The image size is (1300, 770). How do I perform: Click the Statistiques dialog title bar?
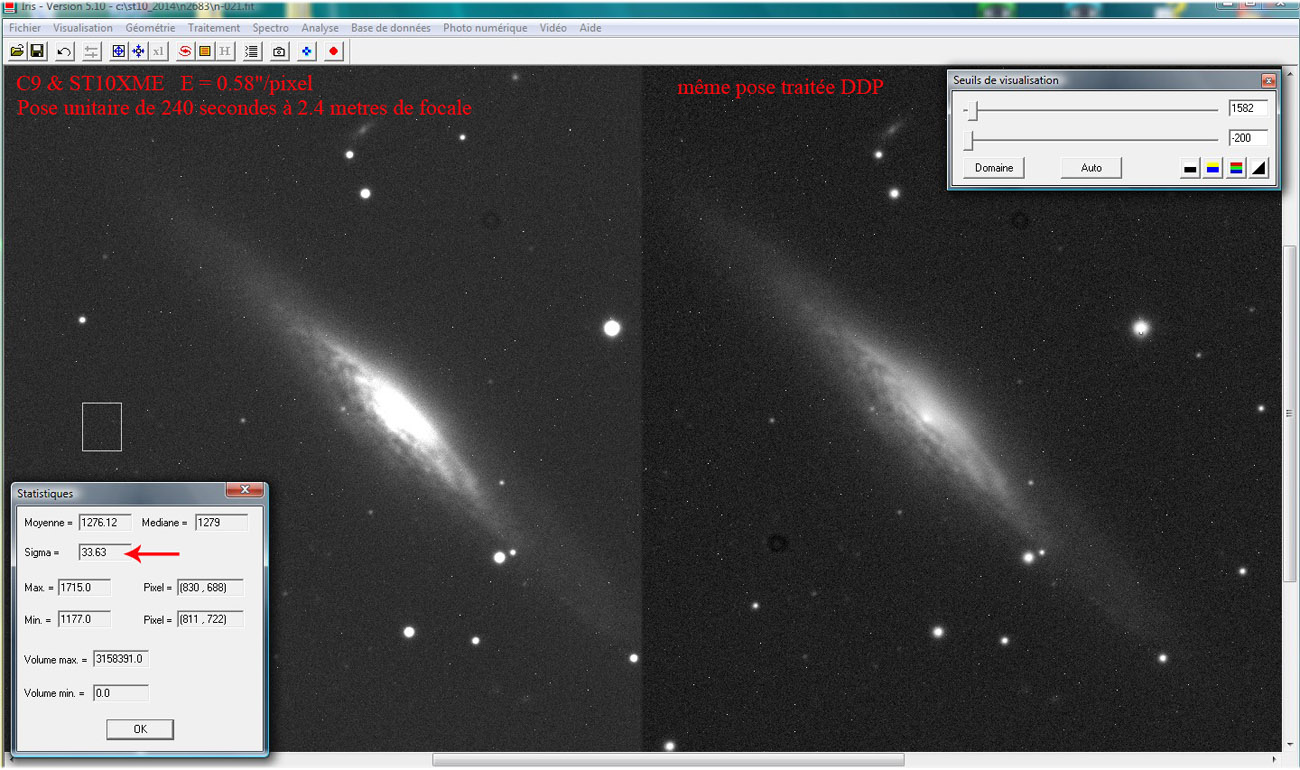(x=138, y=492)
